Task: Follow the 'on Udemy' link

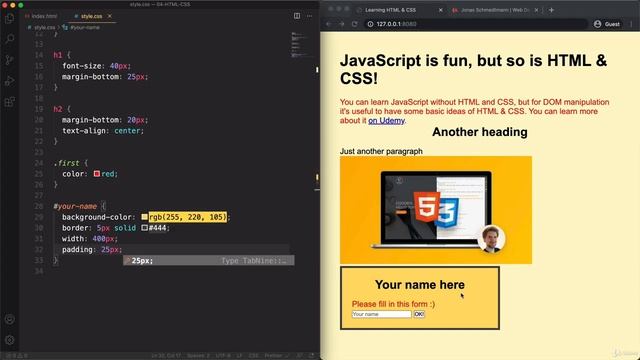Action: tap(386, 121)
